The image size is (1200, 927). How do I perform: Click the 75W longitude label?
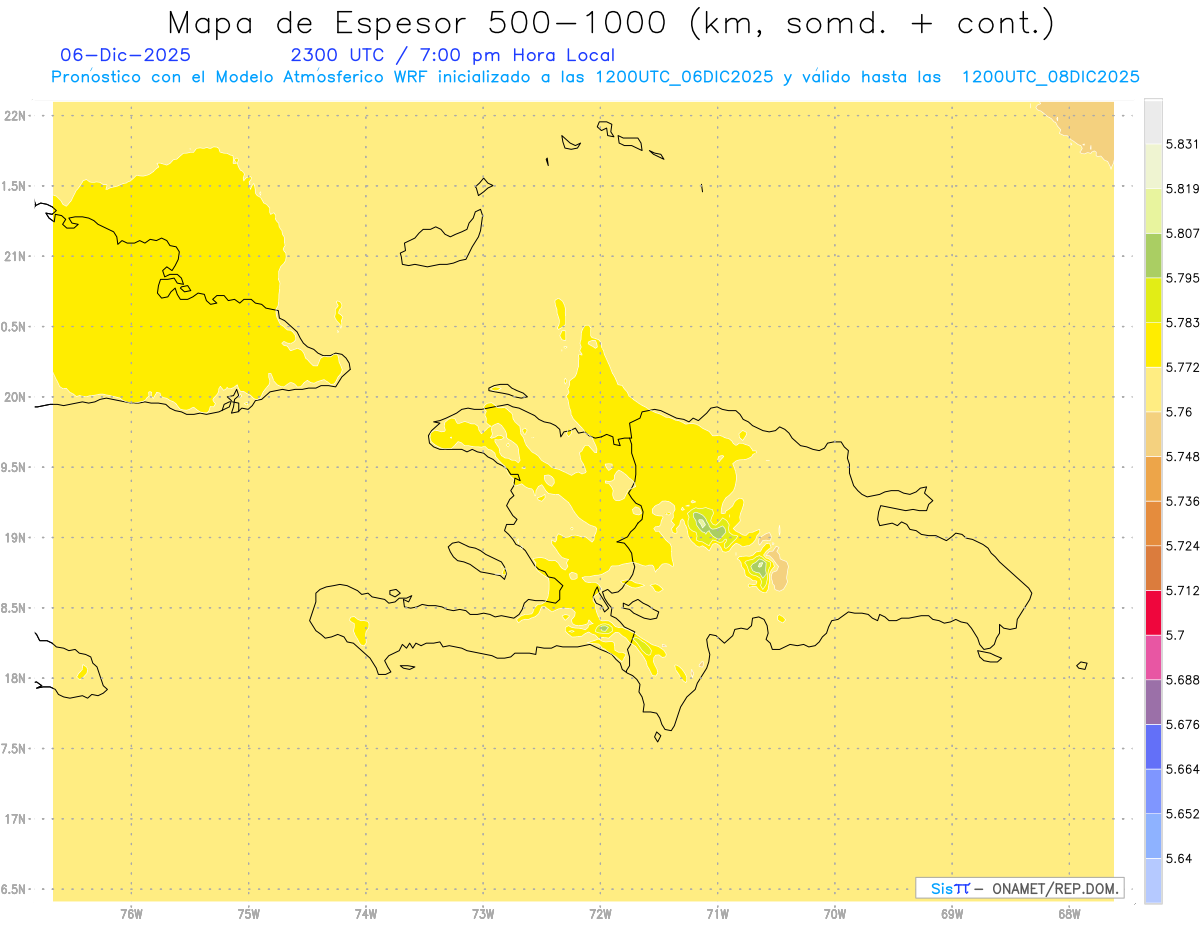(248, 914)
